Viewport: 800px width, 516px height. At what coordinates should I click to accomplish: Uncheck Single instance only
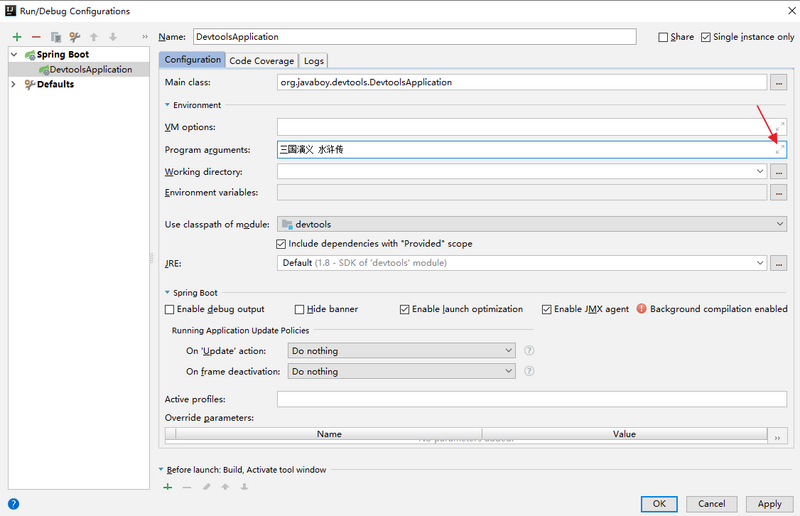point(706,37)
